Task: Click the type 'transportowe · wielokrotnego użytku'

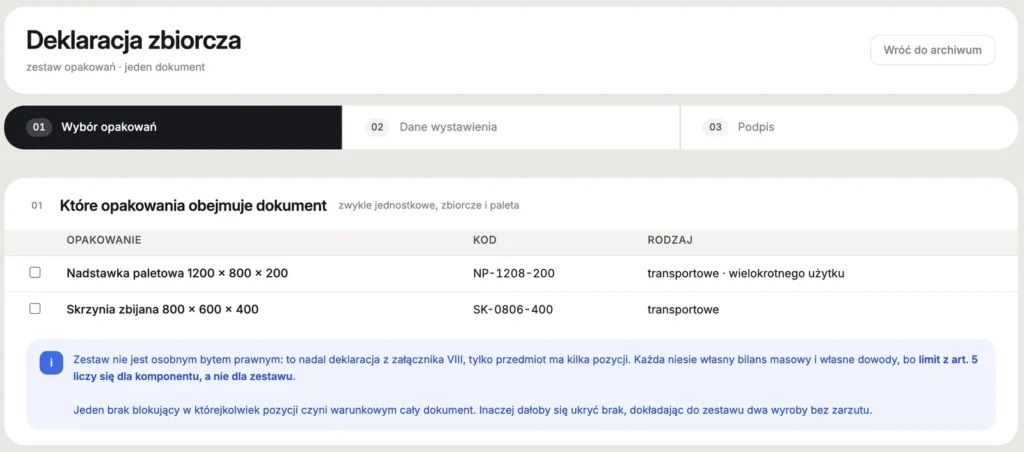Action: click(x=746, y=273)
